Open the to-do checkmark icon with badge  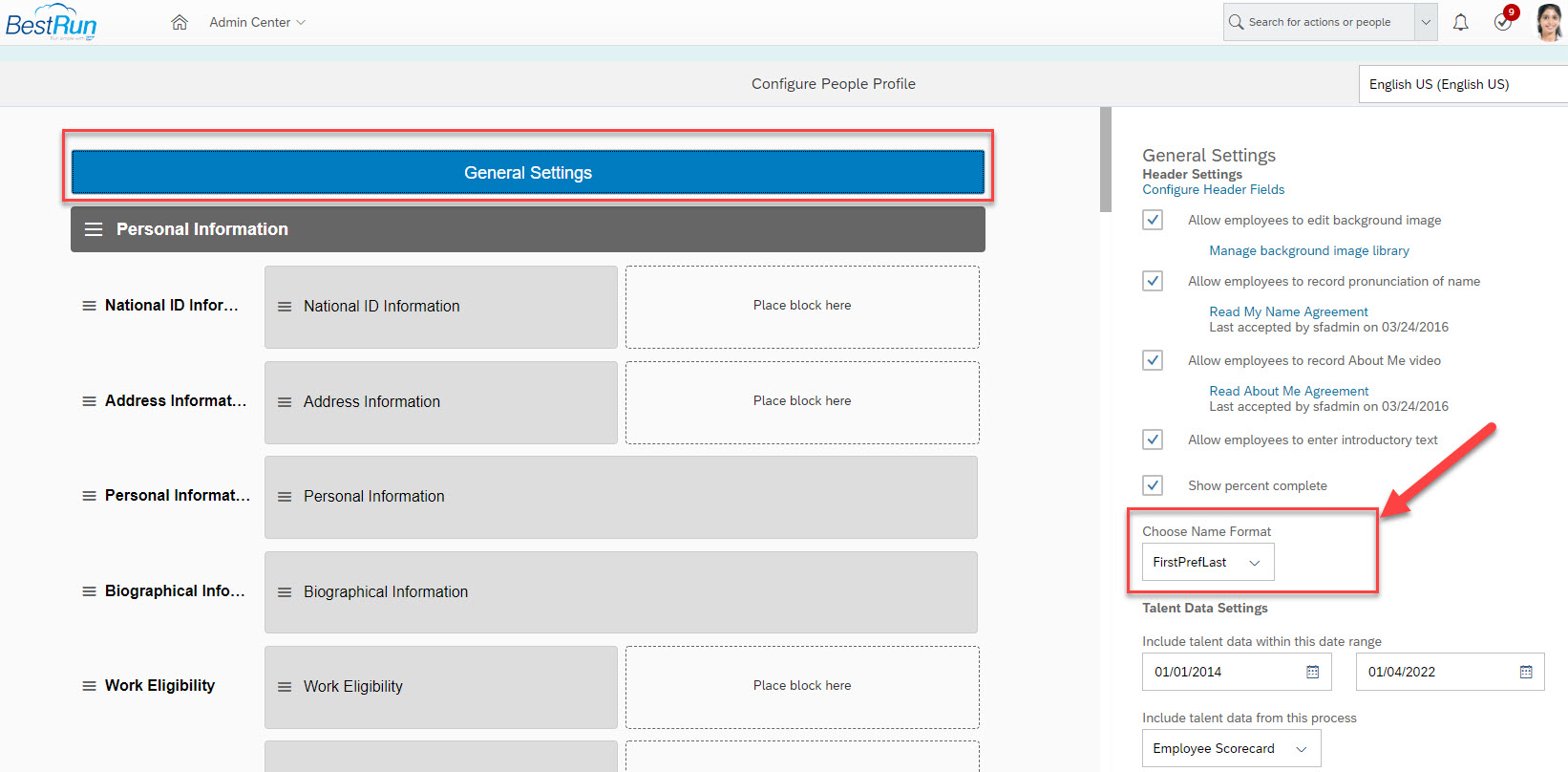click(x=1504, y=20)
